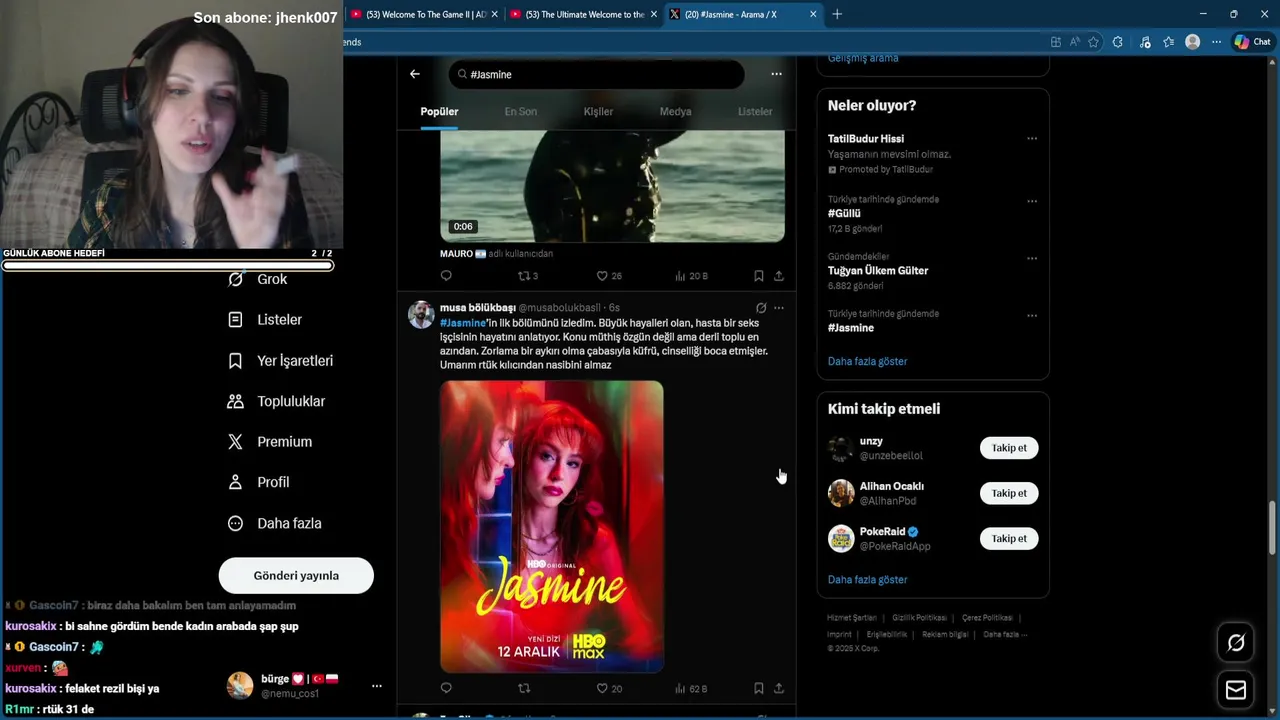The image size is (1280, 720).
Task: Follow Alihan Ocaklı with Takip et
Action: coord(1009,493)
